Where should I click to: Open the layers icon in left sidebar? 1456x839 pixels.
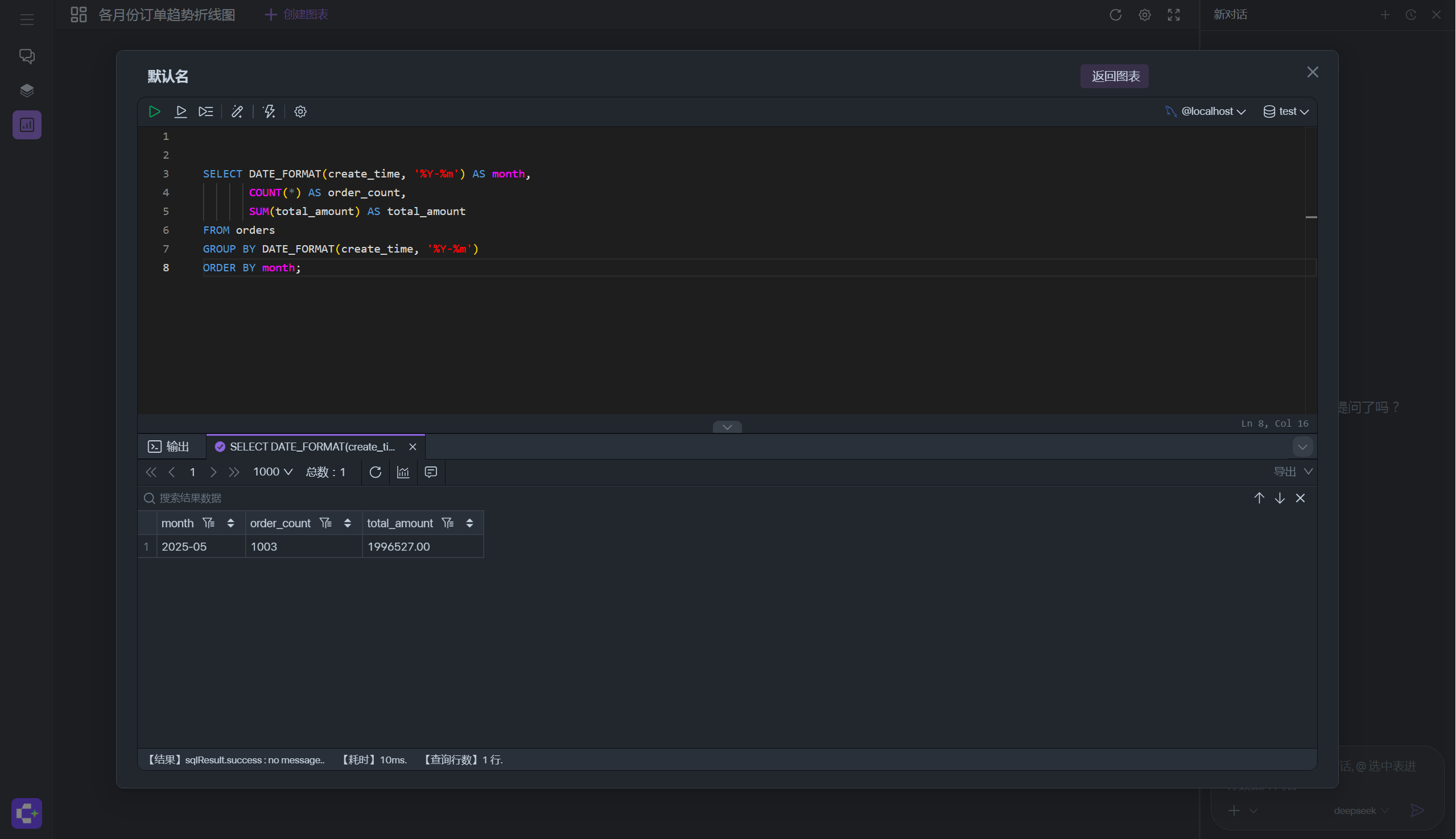27,90
